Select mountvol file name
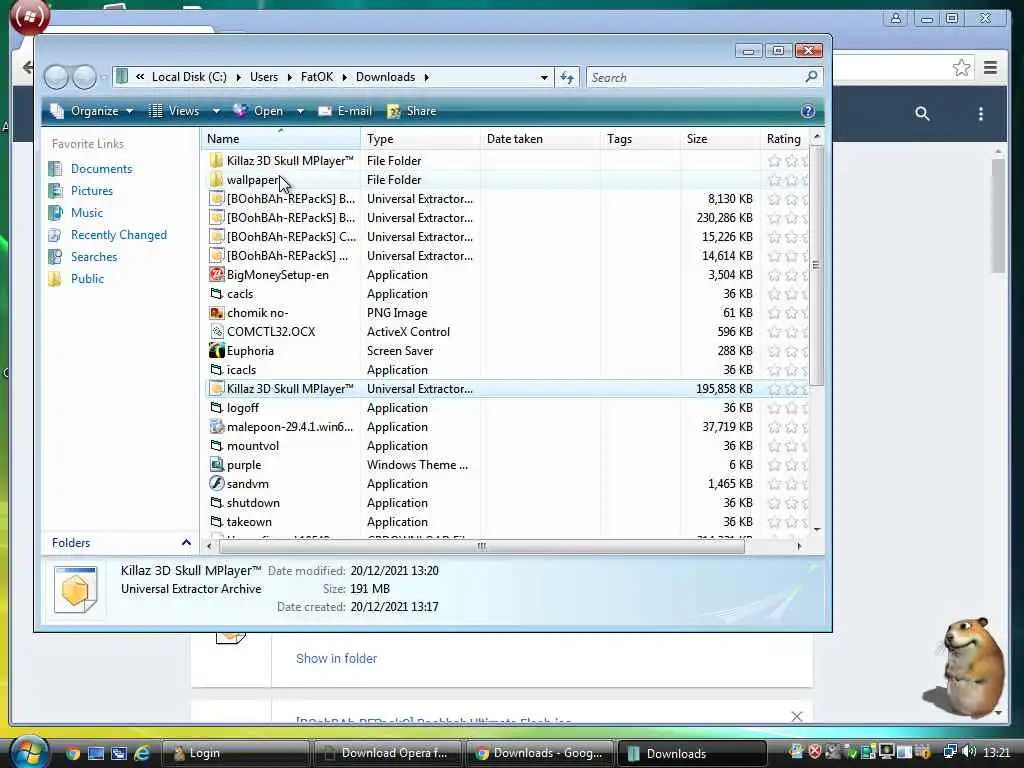The image size is (1024, 768). click(253, 445)
